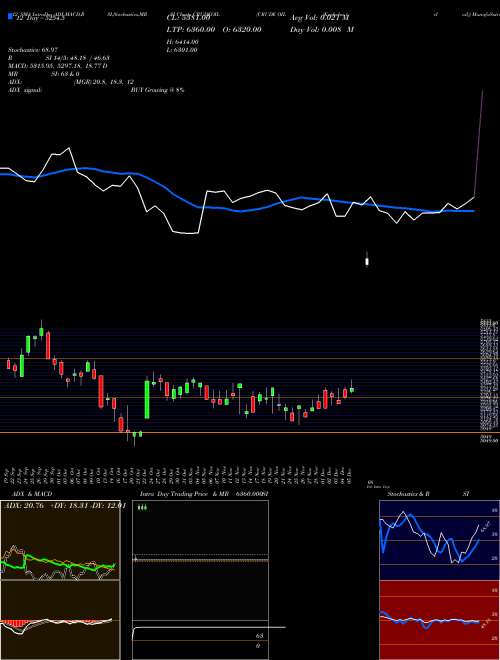This screenshot has width=500, height=660.
Task: Click the 68 value in intraday panel
Action: point(259,636)
